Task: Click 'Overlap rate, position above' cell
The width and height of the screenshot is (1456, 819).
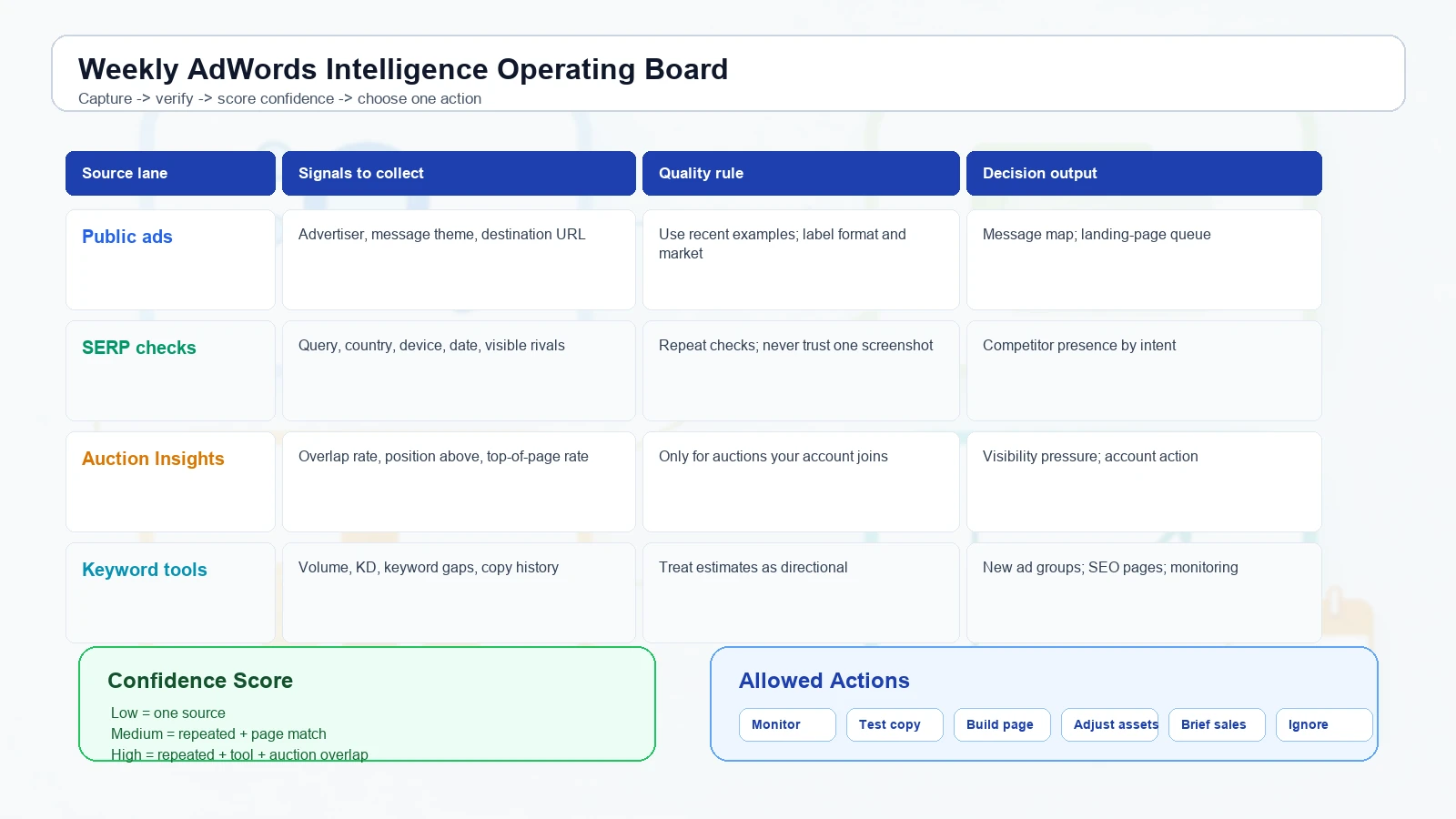Action: [459, 481]
